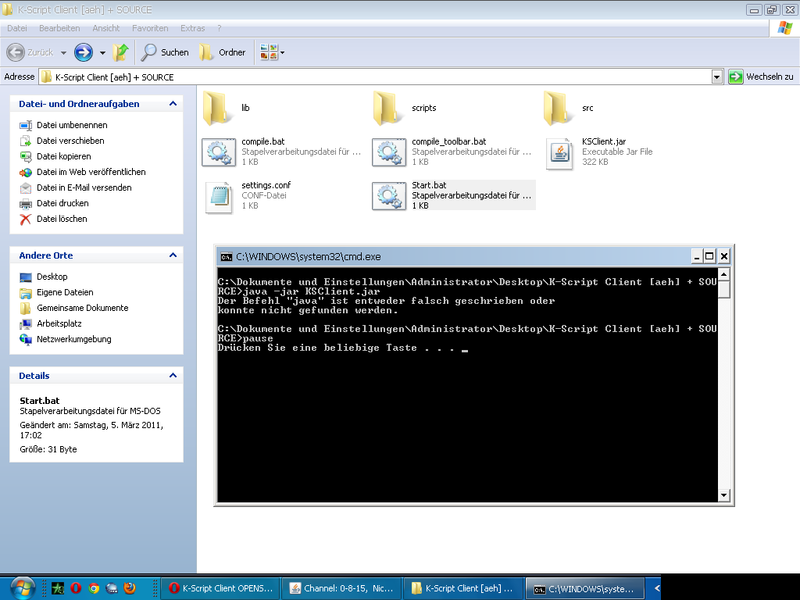Select the KSClient.jar file icon
The height and width of the screenshot is (600, 800).
tap(560, 153)
